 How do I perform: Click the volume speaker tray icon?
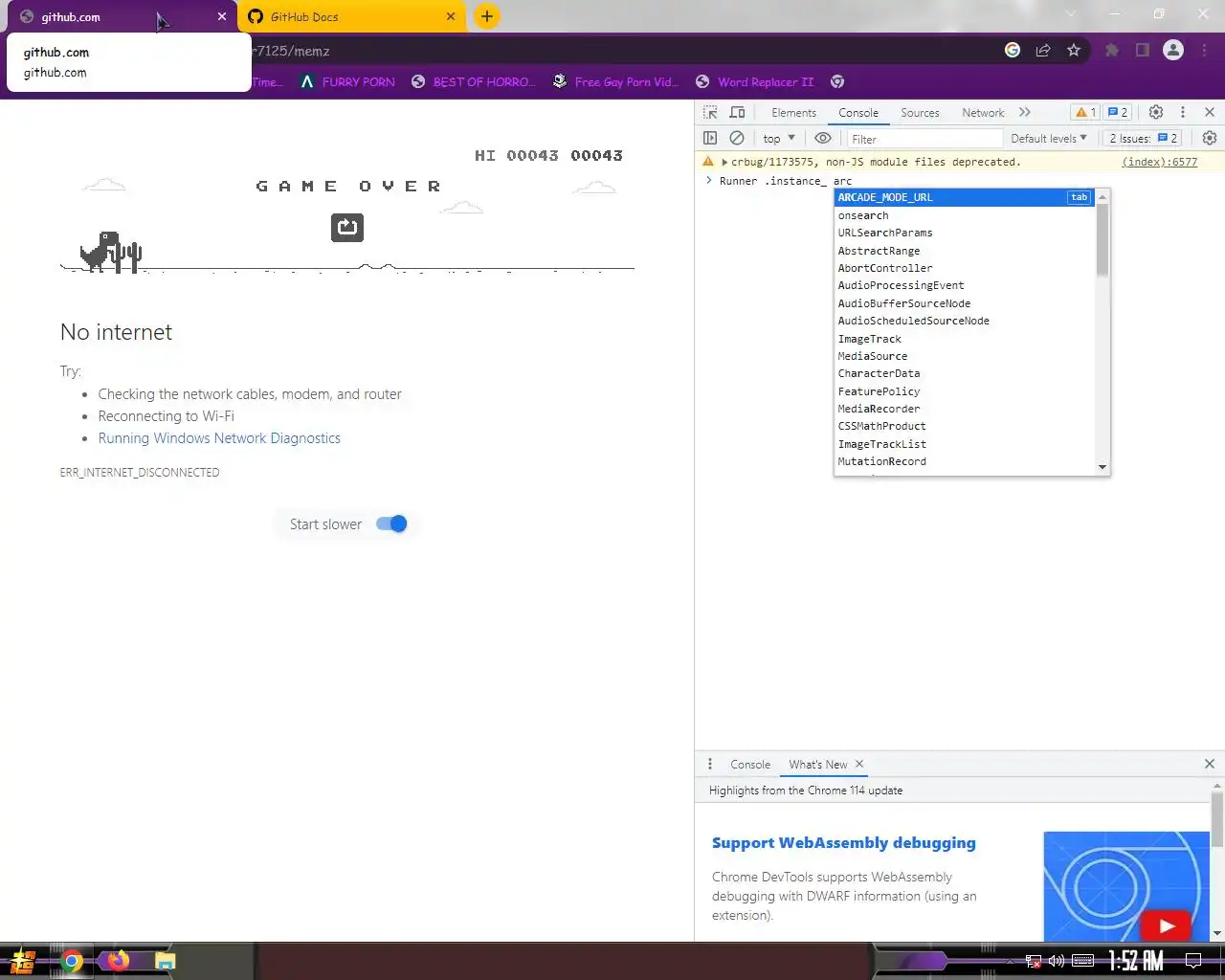pos(1057,961)
